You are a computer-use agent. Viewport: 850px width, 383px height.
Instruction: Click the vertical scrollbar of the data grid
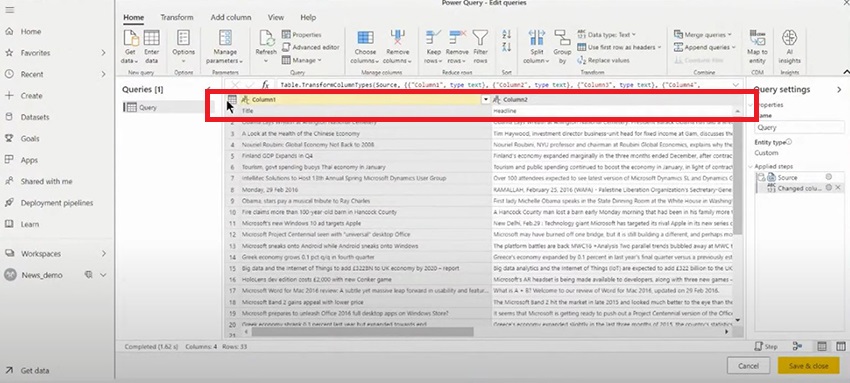(737, 179)
